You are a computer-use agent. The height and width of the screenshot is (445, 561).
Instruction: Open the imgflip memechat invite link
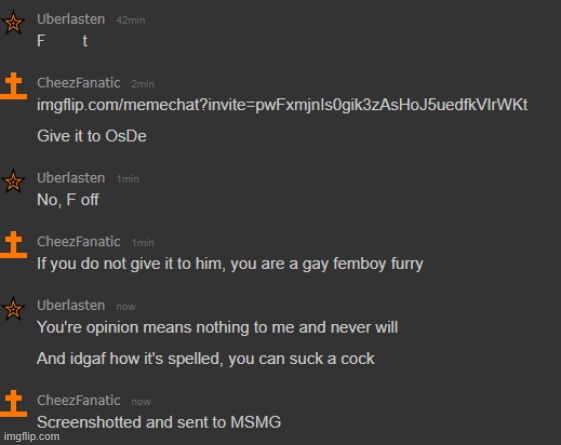click(282, 105)
